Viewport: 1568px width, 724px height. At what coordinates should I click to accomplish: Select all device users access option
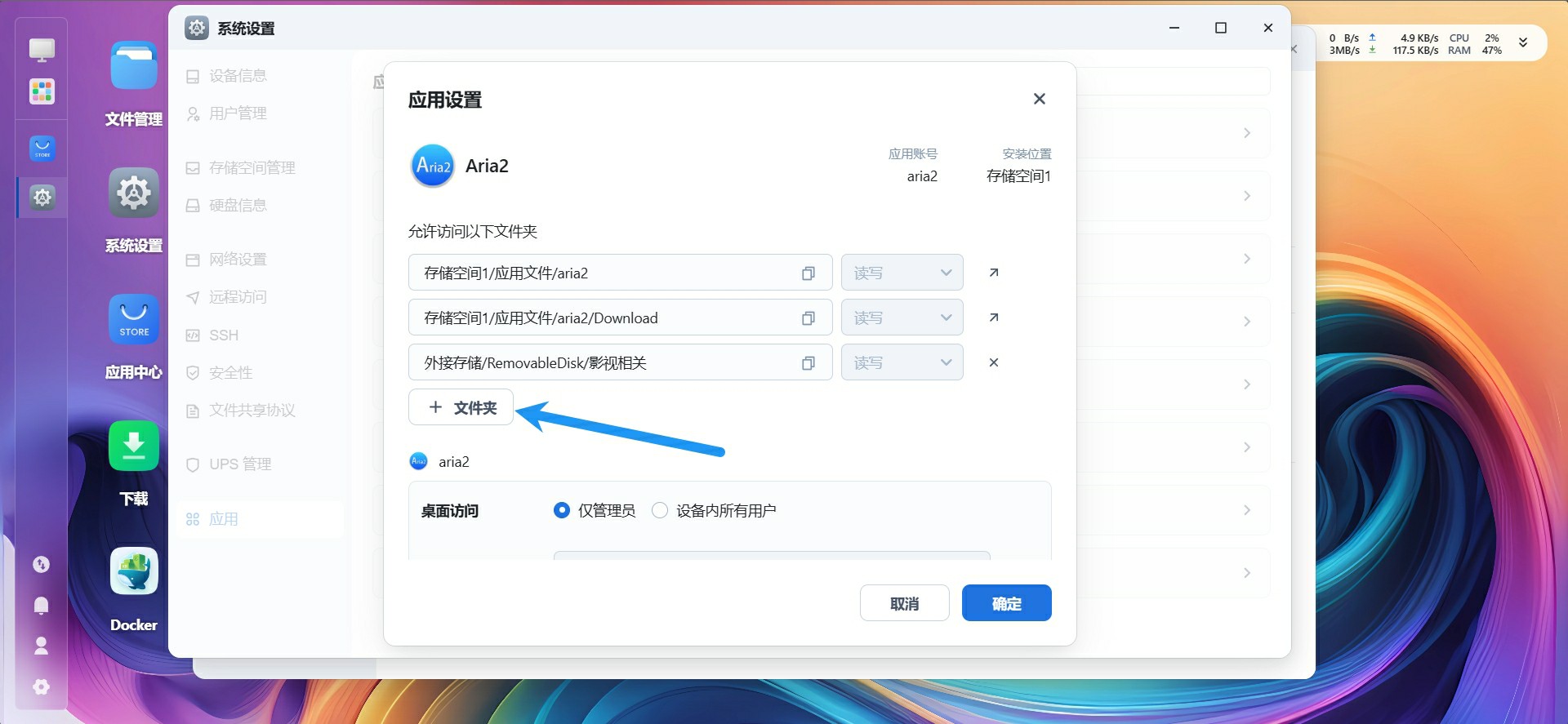coord(660,510)
